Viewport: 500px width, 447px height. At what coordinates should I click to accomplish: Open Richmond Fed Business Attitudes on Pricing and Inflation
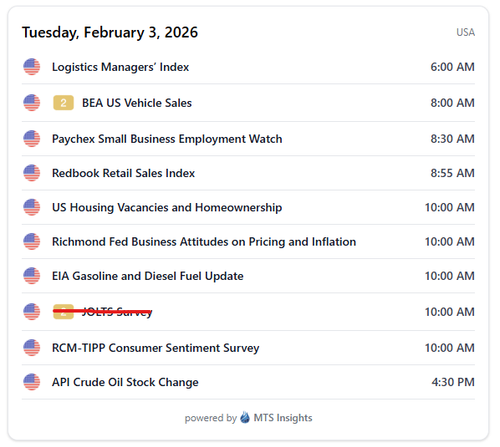[204, 242]
